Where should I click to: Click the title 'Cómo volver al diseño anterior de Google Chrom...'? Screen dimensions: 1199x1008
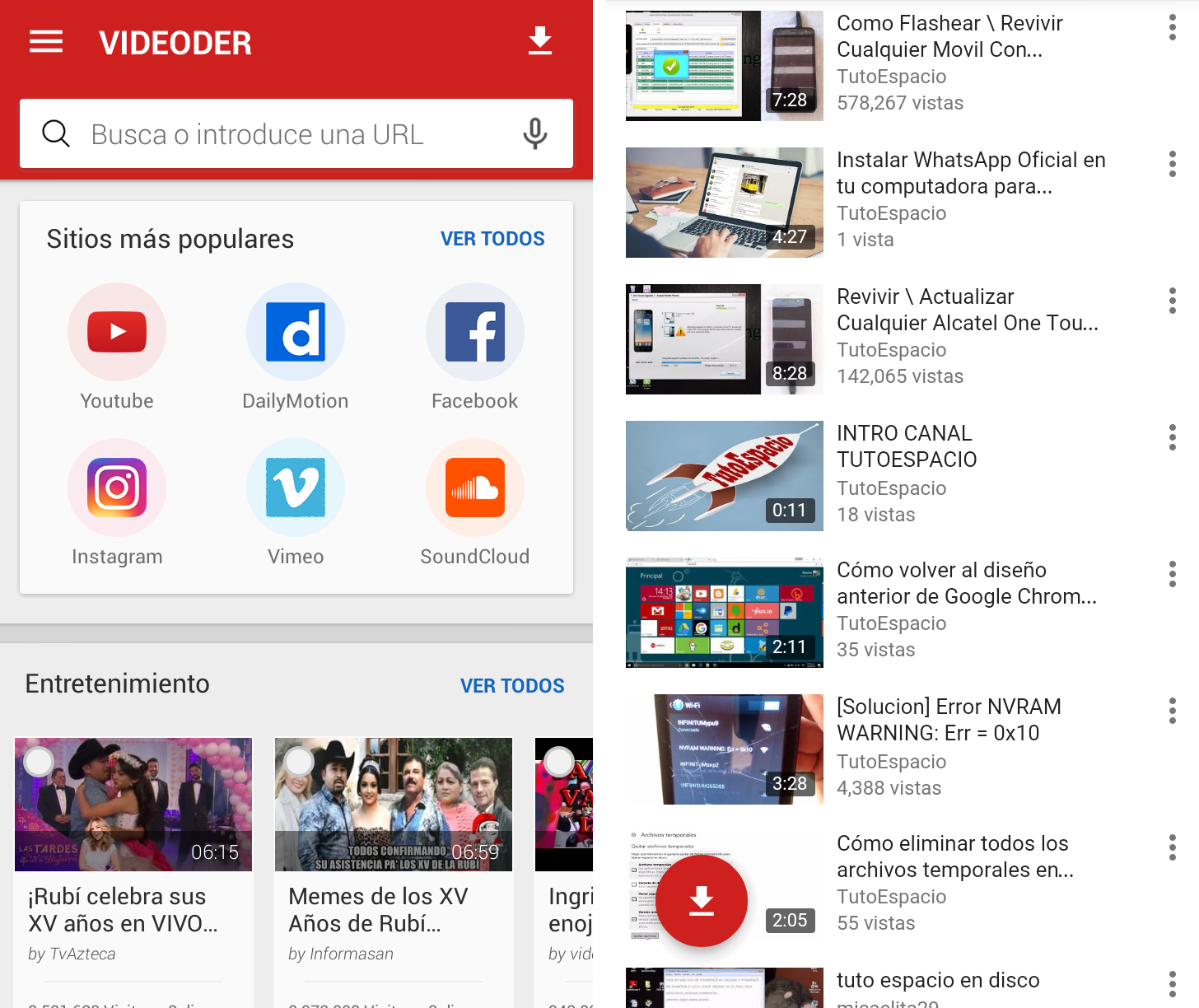coord(967,583)
